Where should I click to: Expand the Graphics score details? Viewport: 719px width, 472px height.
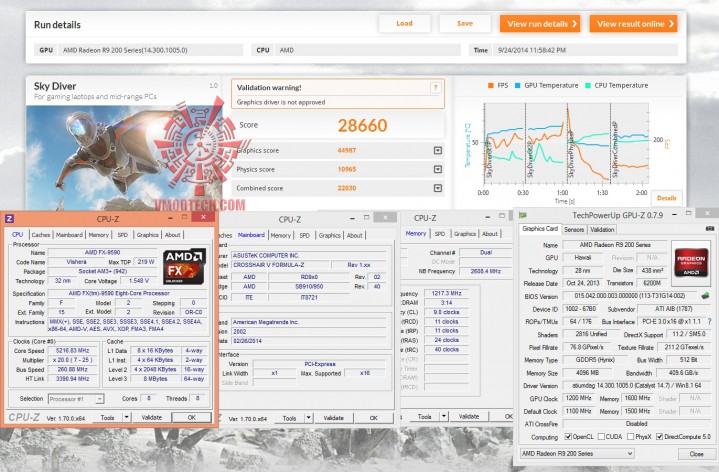pyautogui.click(x=438, y=150)
